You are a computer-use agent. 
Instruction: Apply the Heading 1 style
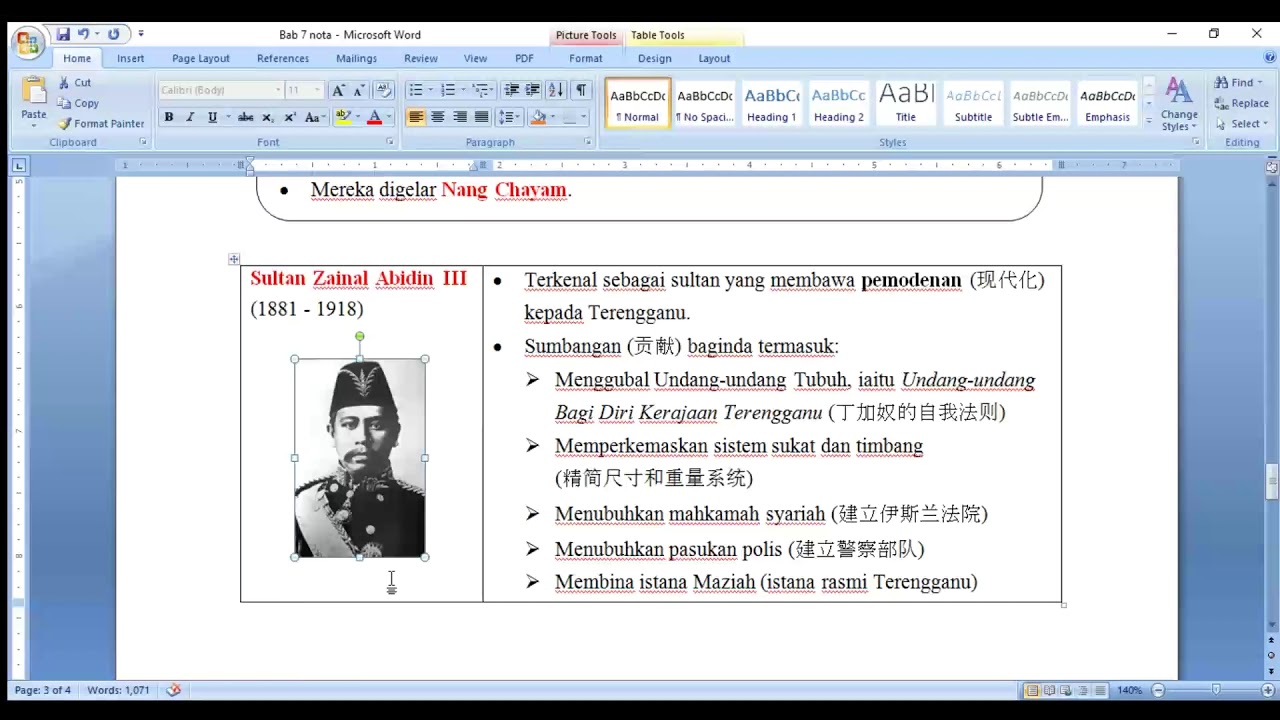(x=772, y=104)
